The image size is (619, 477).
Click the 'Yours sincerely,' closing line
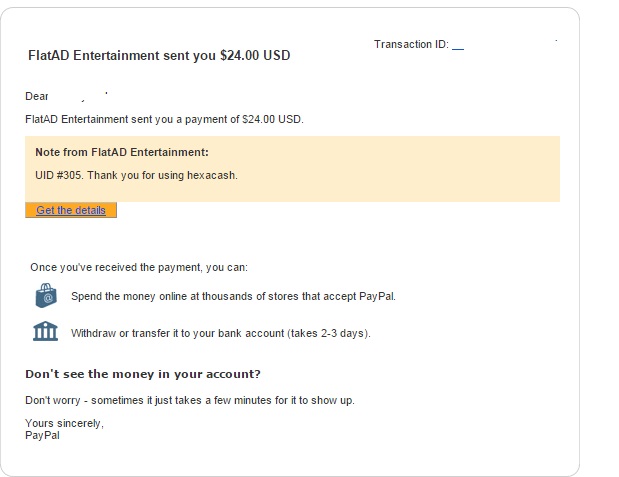[64, 423]
